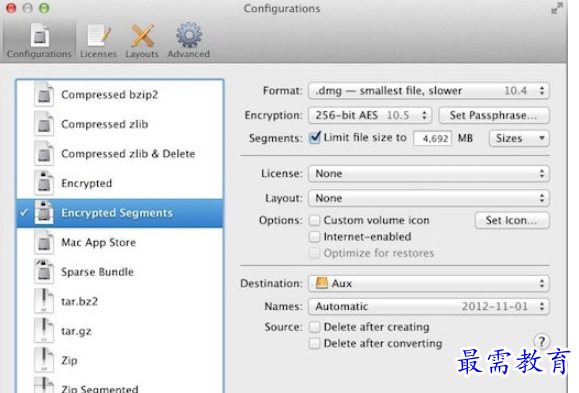Select the Encrypted Segments row
This screenshot has width=579, height=393.
pos(120,213)
